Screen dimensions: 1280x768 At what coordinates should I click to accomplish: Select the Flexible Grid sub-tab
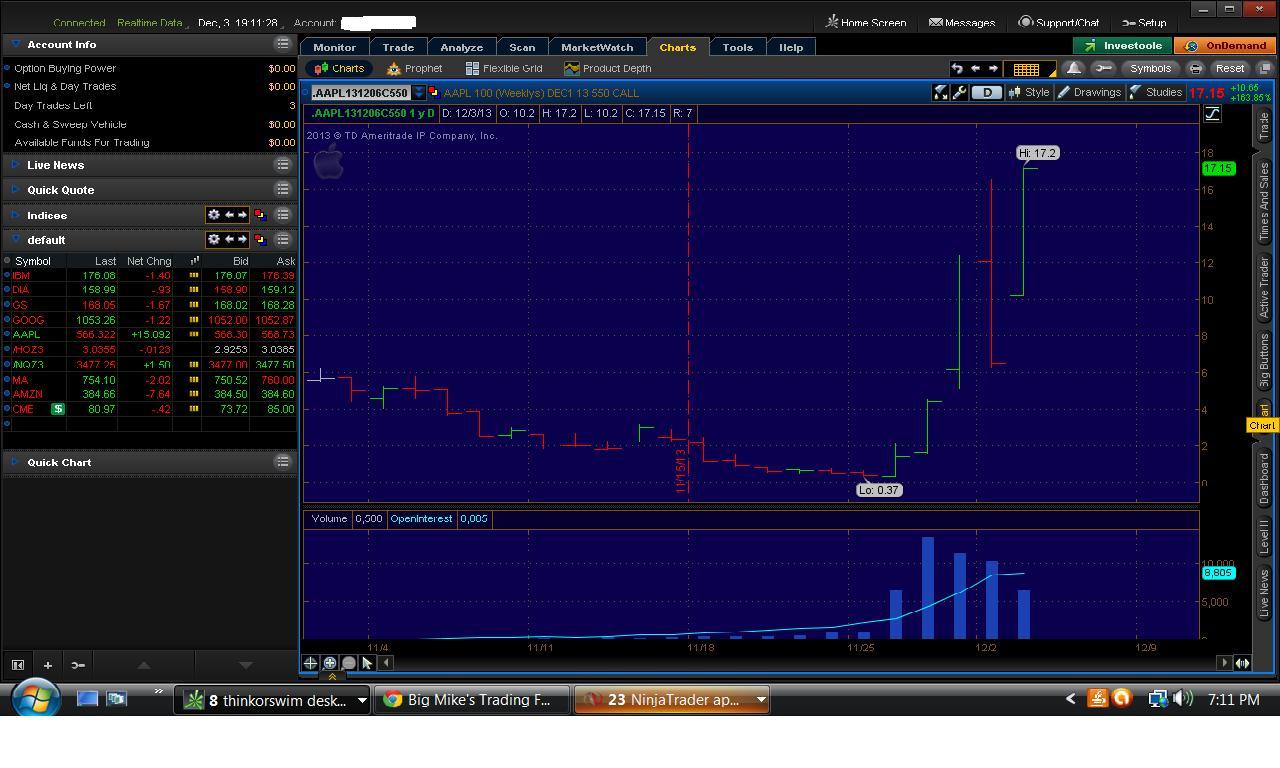[504, 68]
